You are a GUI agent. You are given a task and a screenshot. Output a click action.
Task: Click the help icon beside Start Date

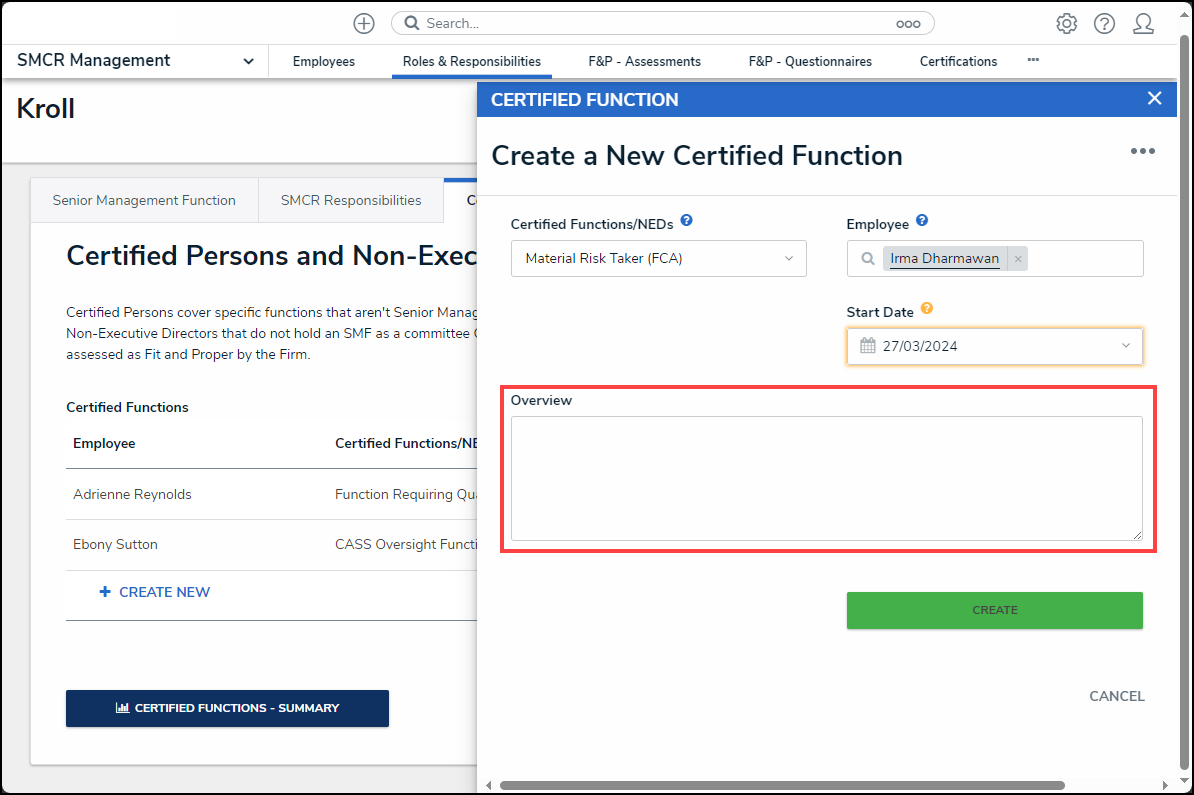click(x=927, y=309)
